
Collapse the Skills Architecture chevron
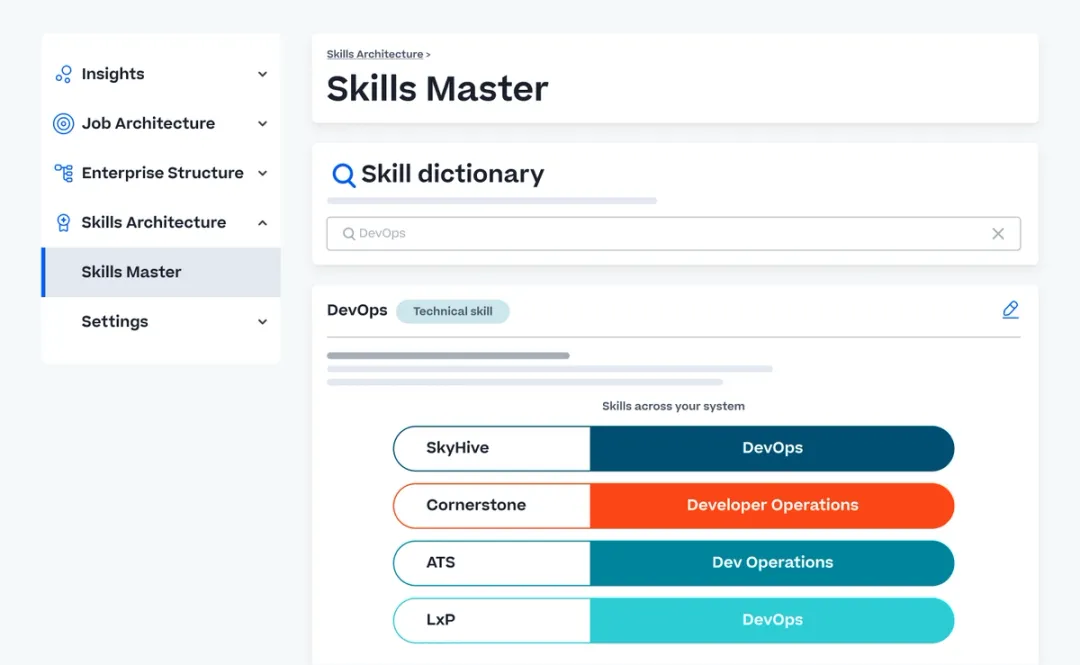coord(262,223)
